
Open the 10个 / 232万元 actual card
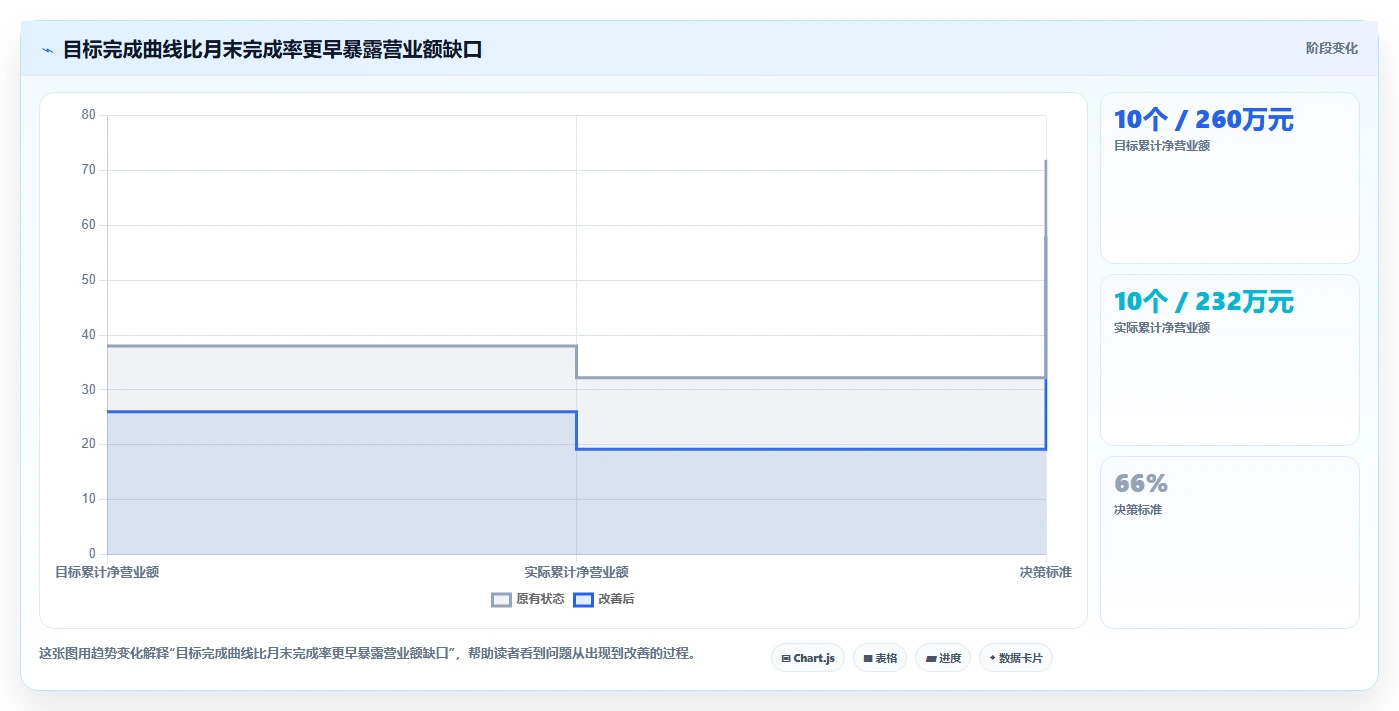pyautogui.click(x=1230, y=360)
